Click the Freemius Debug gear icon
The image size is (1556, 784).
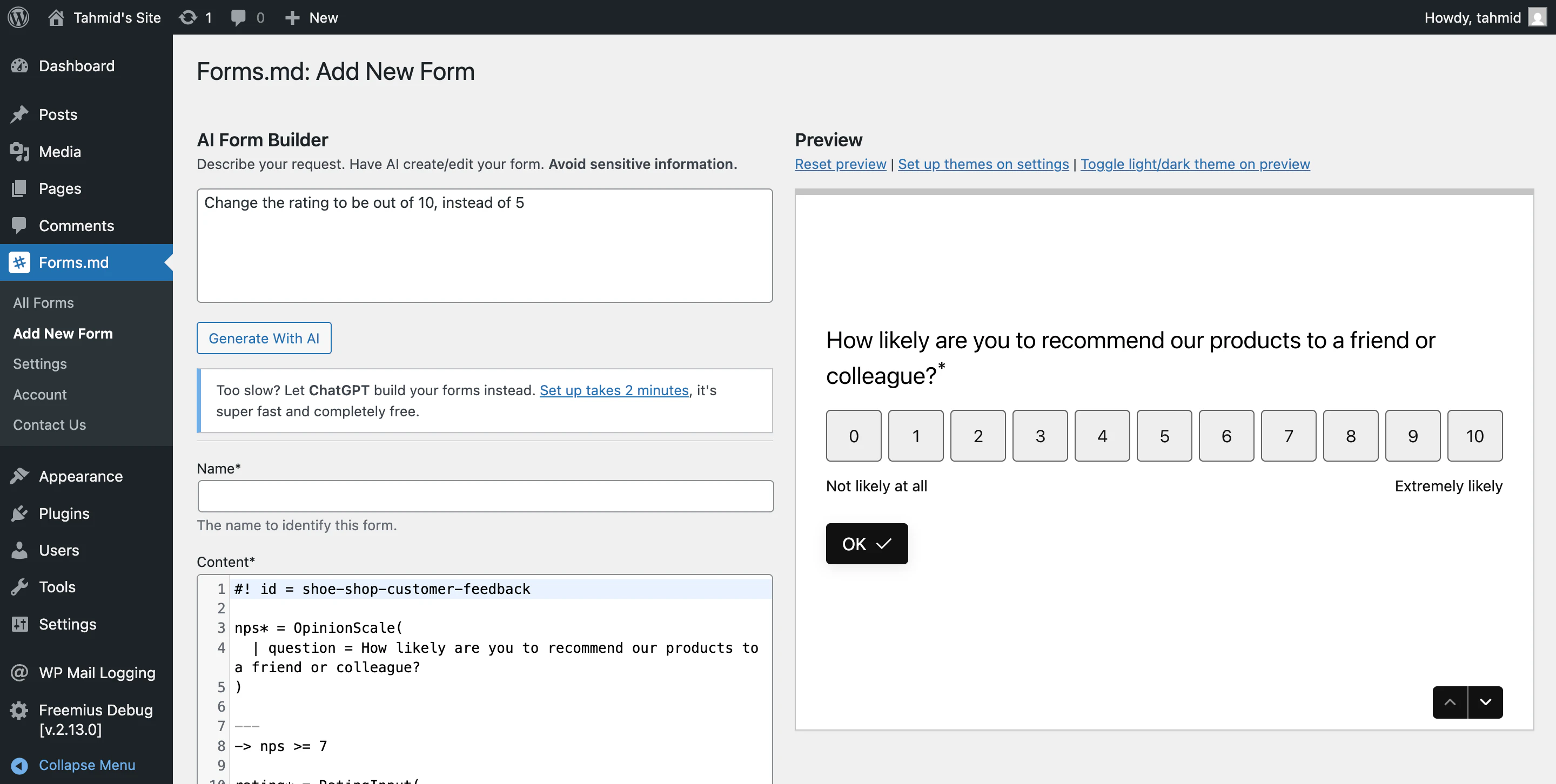(x=19, y=711)
